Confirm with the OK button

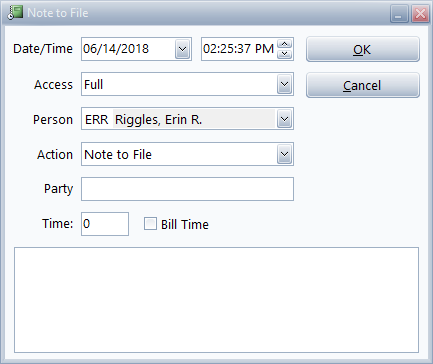(x=363, y=49)
